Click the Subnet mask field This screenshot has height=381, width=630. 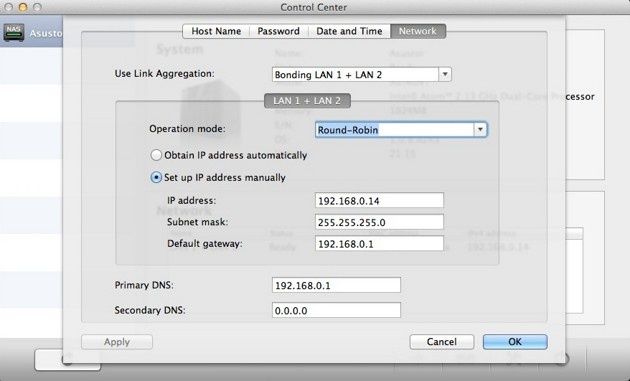pos(379,222)
